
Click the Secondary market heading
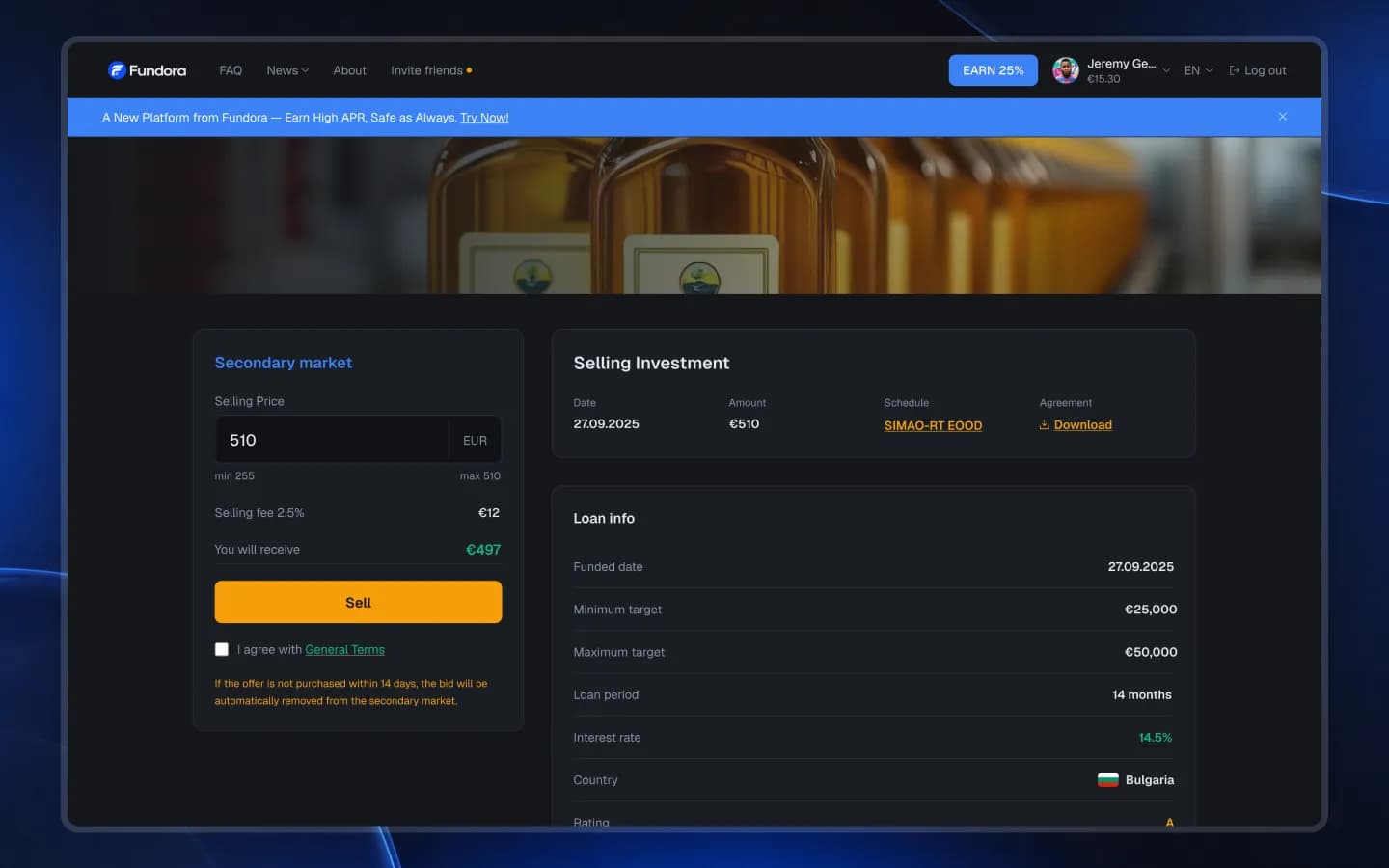coord(283,363)
